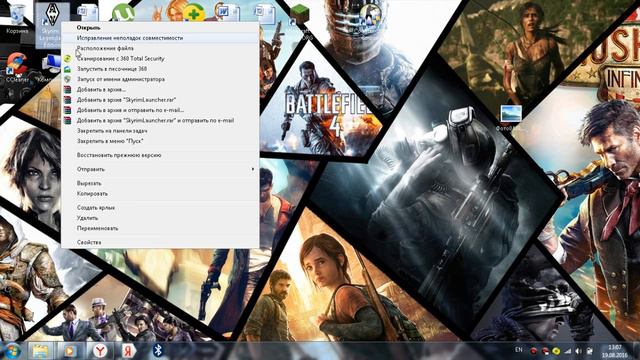Screen dimensions: 640x360
Task: Click the first red tray icon
Action: click(533, 351)
